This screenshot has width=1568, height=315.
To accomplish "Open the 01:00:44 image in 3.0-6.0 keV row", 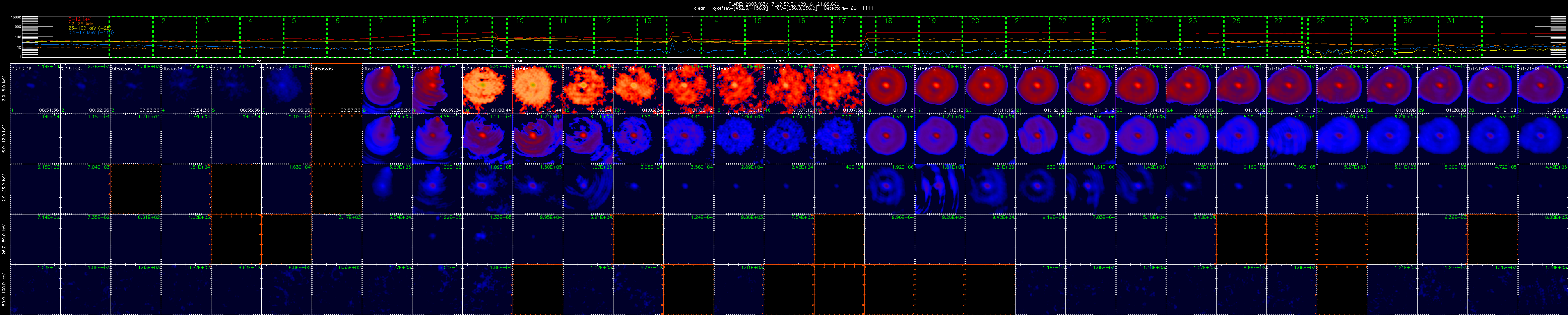I will pyautogui.click(x=537, y=88).
